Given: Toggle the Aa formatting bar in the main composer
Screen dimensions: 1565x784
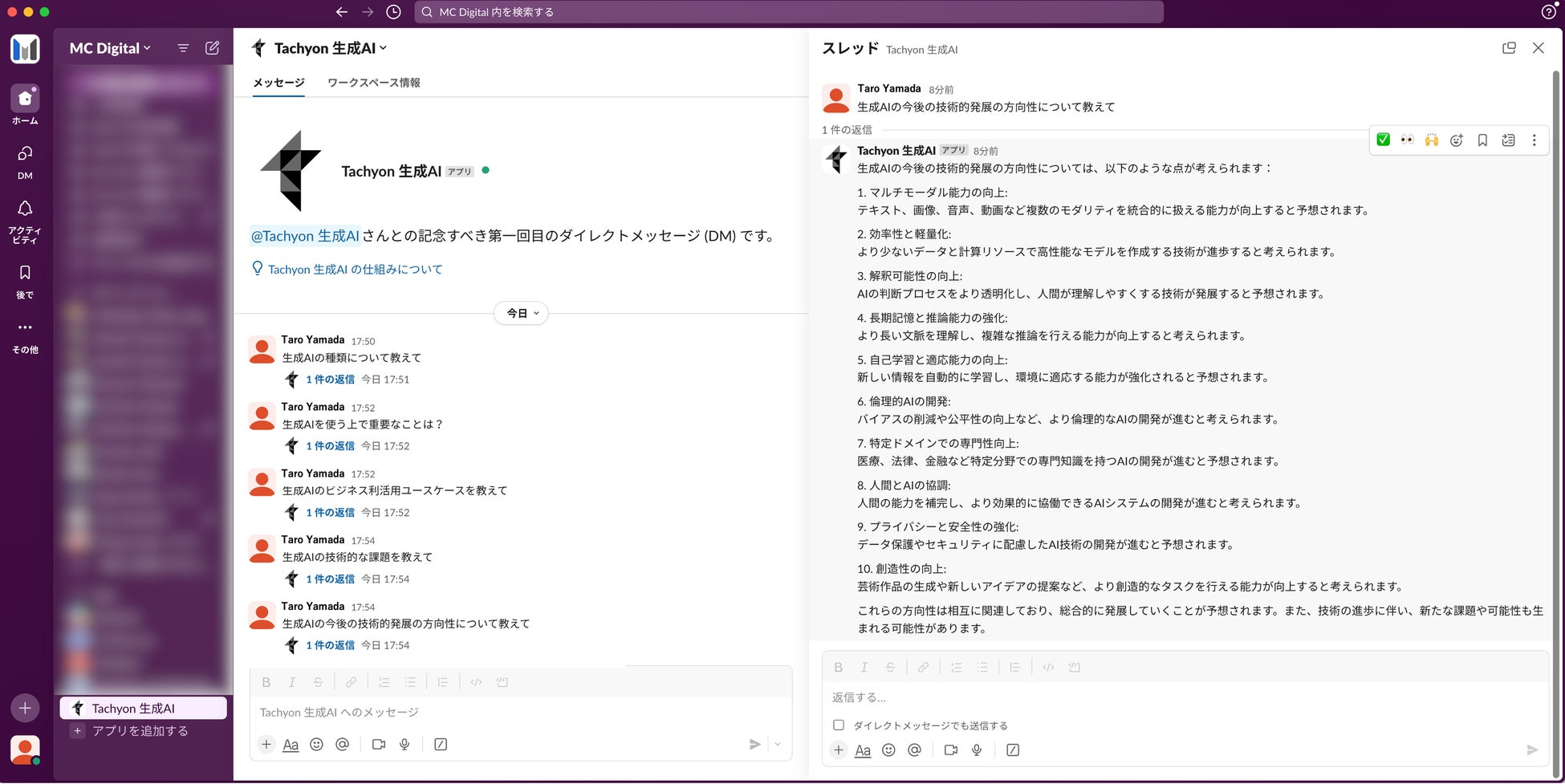Looking at the screenshot, I should (x=291, y=744).
